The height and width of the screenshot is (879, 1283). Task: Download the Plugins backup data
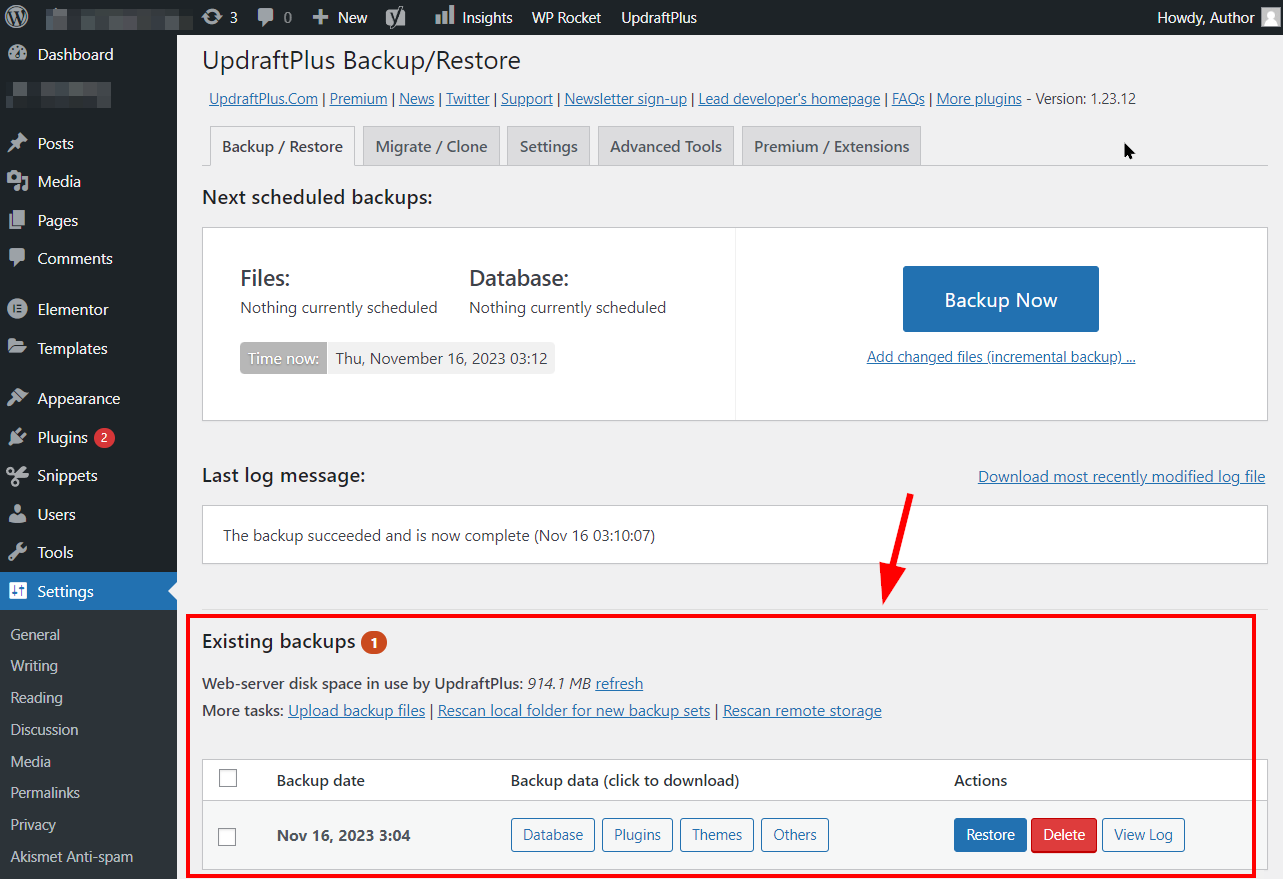click(x=637, y=835)
